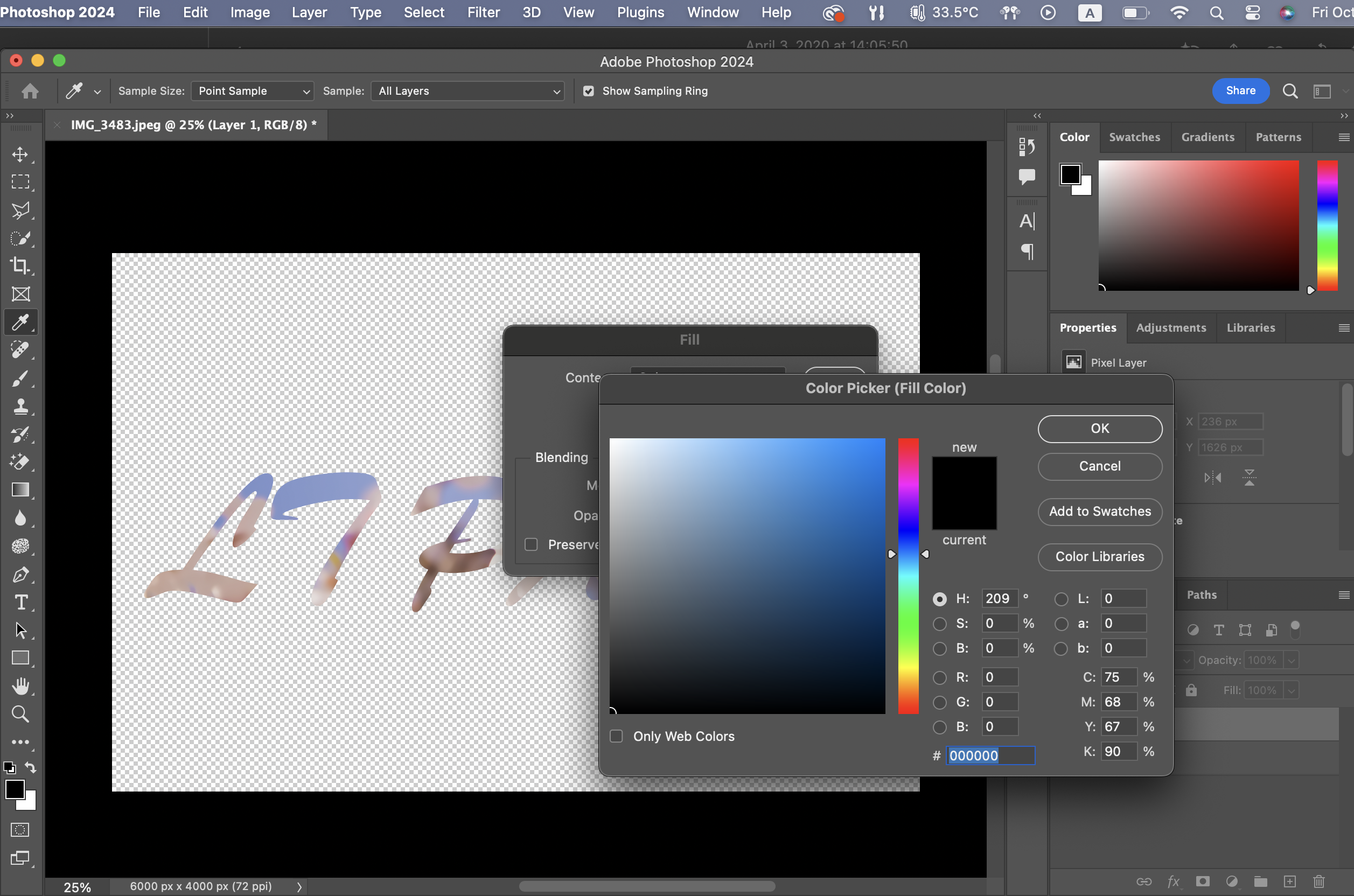The height and width of the screenshot is (896, 1354).
Task: Select the R radio button
Action: [939, 677]
